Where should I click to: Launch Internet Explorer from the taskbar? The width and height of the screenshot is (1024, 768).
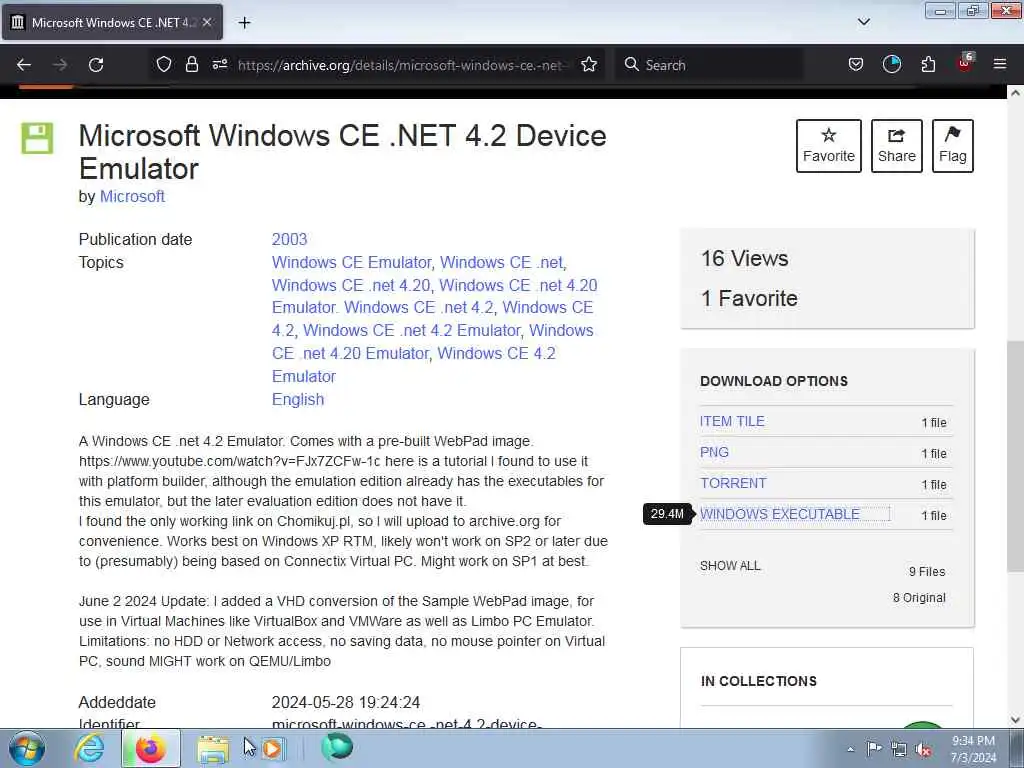pos(89,748)
